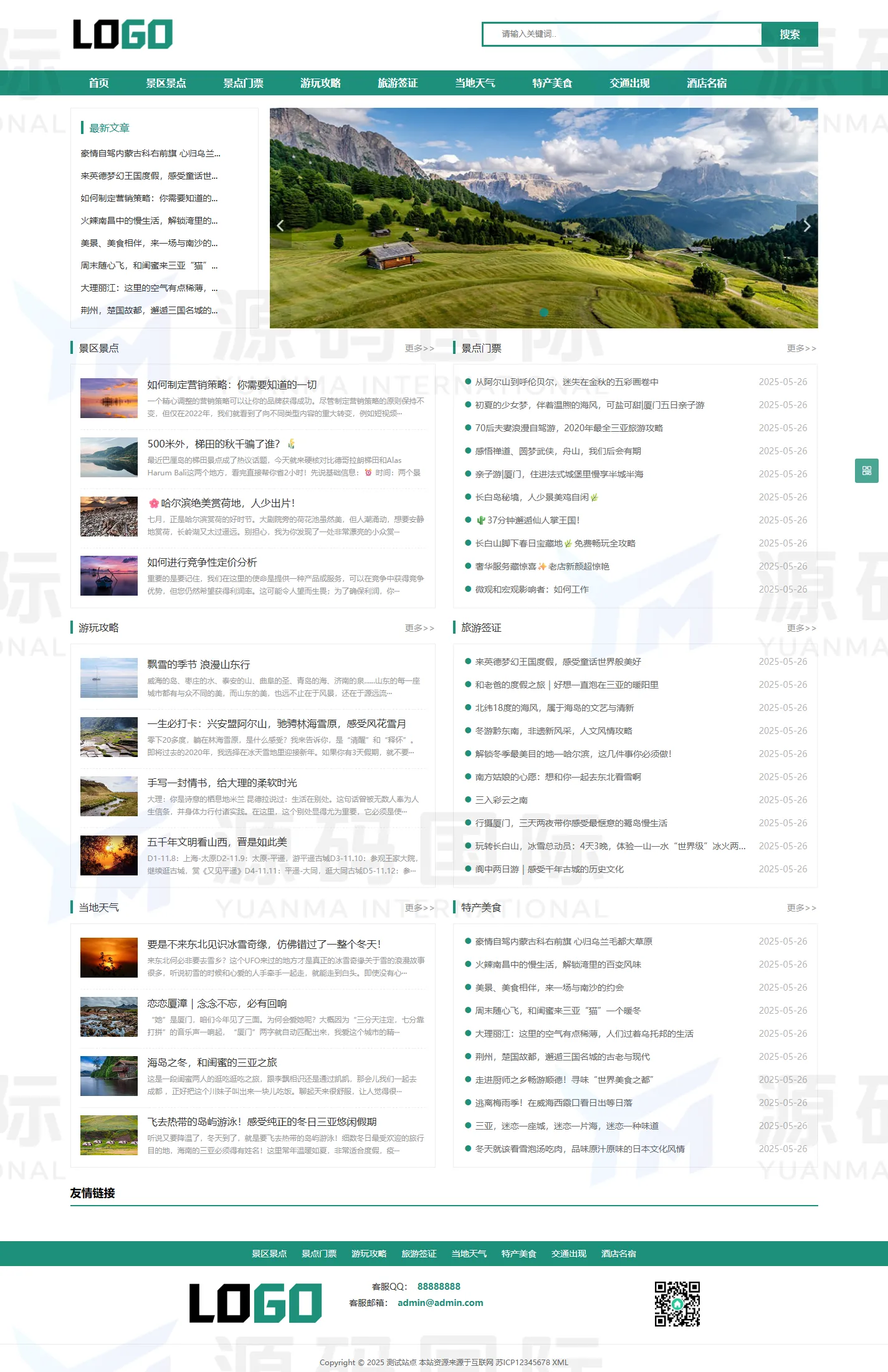Open the floating QR code side button

point(867,470)
